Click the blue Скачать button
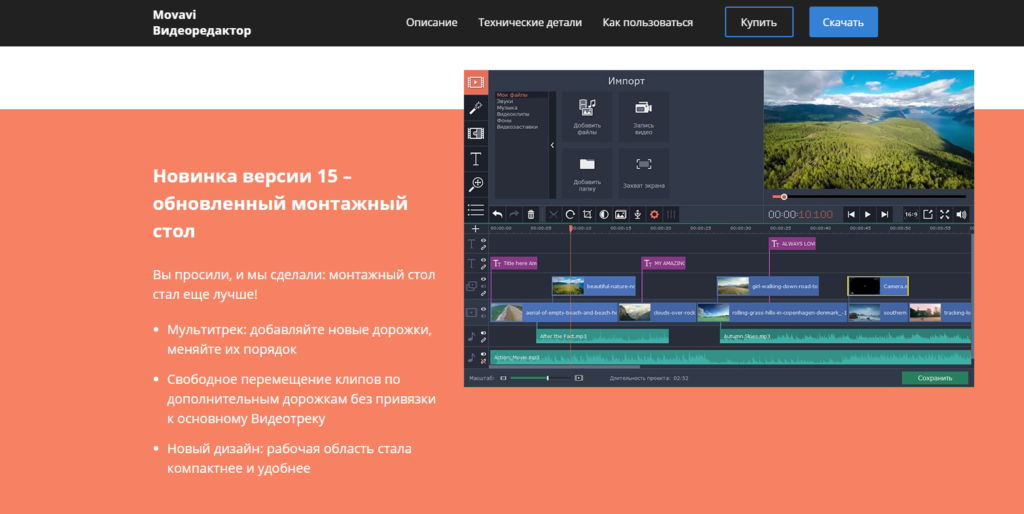 [x=843, y=22]
